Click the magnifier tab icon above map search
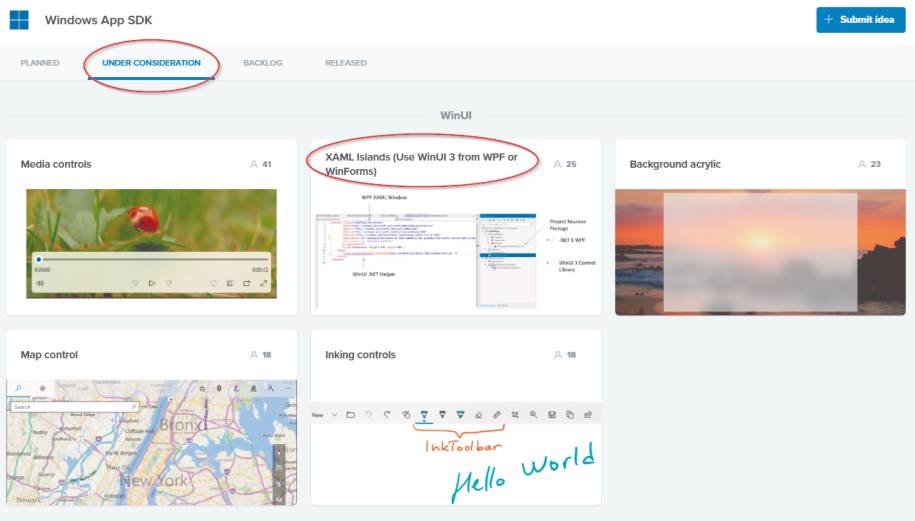915x521 pixels. coord(19,388)
